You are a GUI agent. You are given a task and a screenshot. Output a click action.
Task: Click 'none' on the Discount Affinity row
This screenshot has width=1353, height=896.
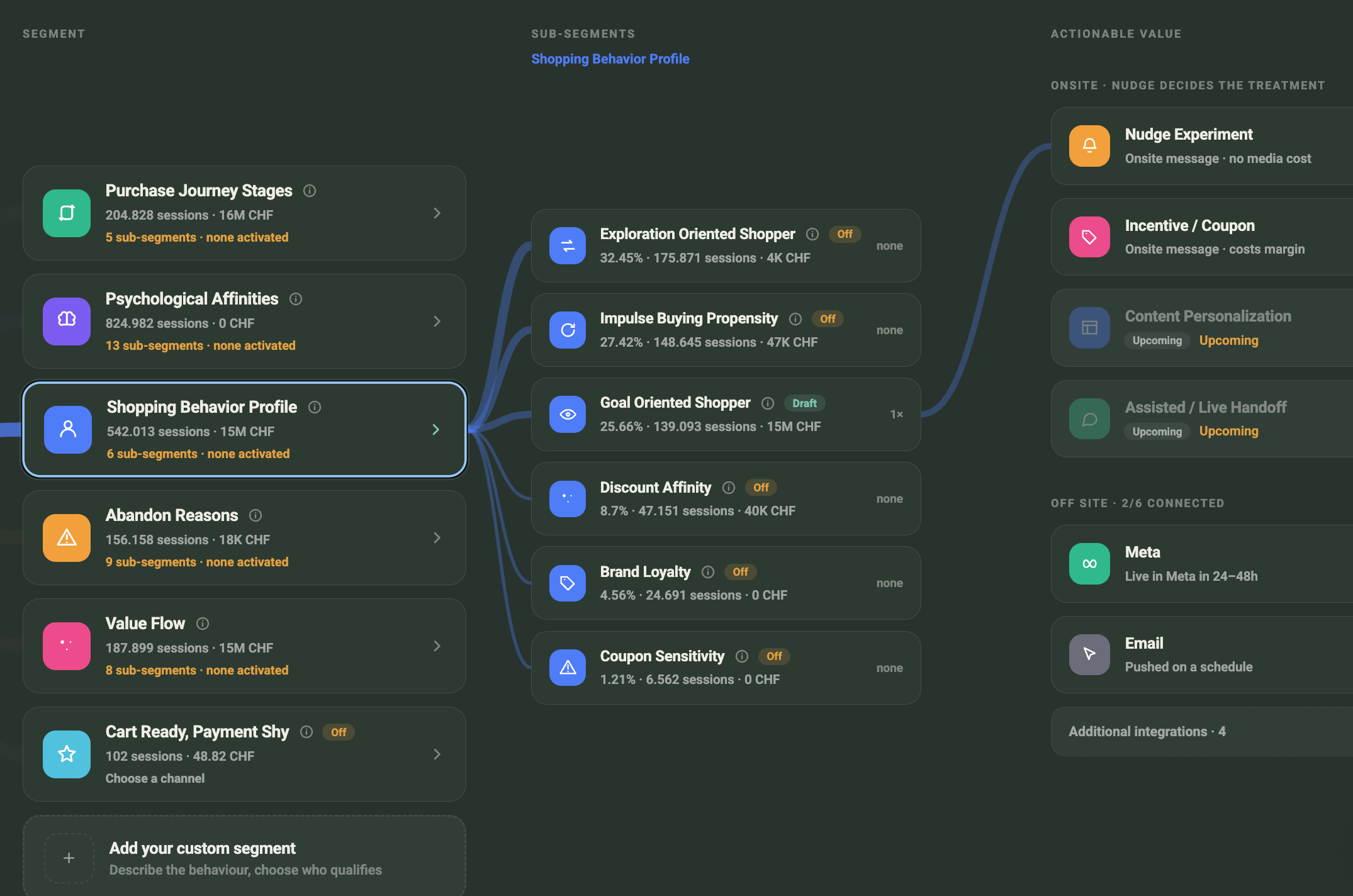[889, 499]
